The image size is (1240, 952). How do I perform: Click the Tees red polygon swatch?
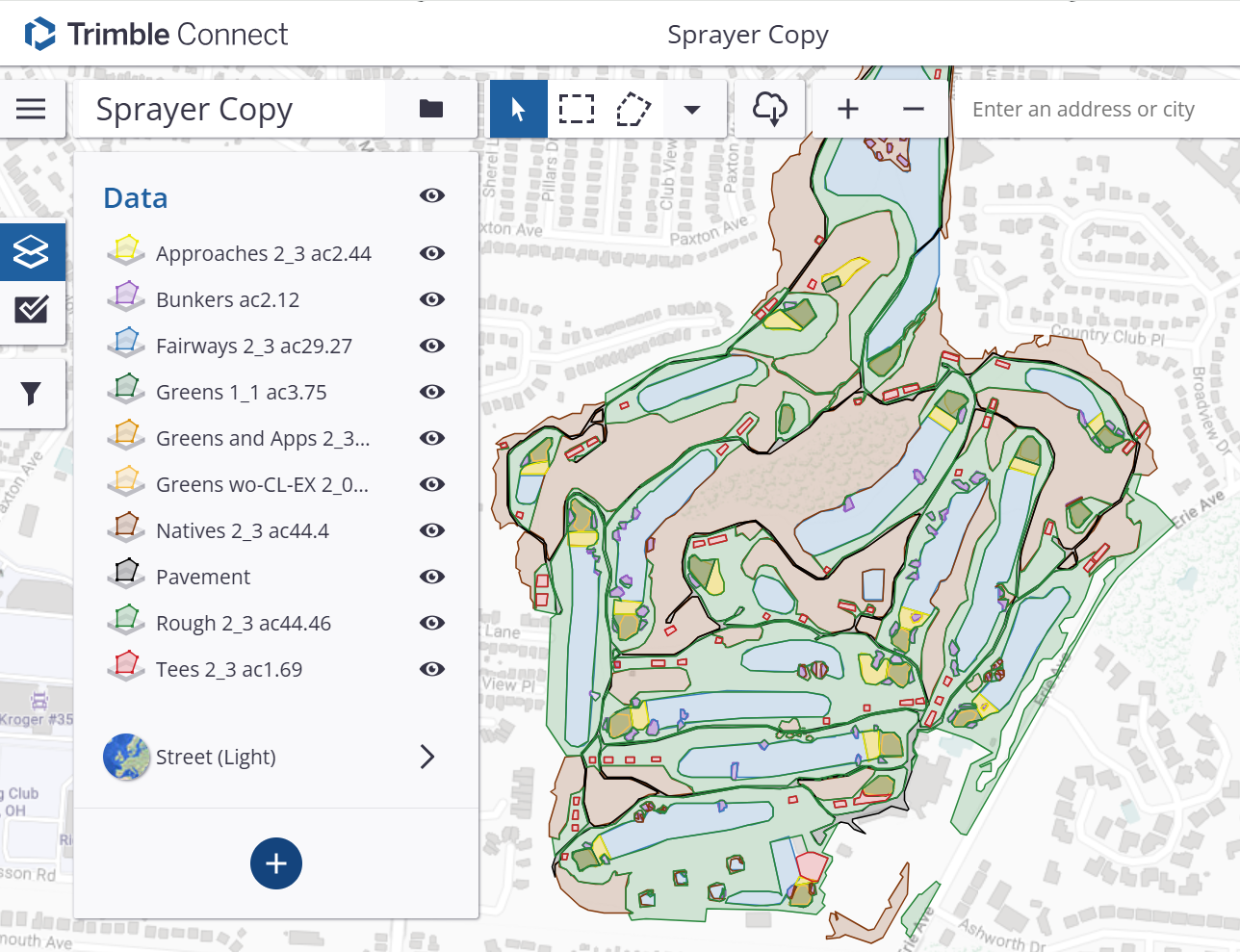(126, 666)
